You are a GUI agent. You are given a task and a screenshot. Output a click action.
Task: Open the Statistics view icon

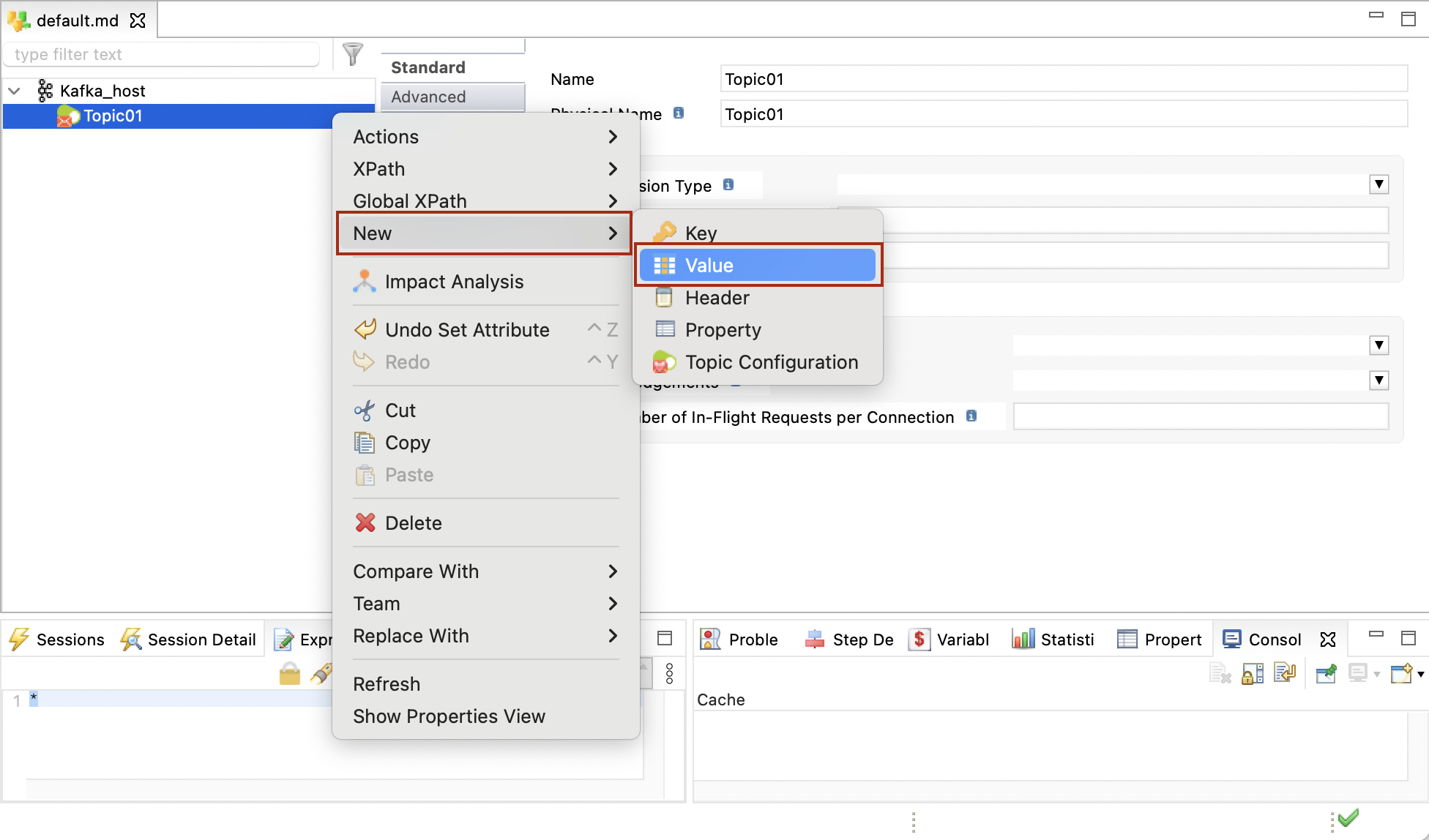click(1023, 639)
